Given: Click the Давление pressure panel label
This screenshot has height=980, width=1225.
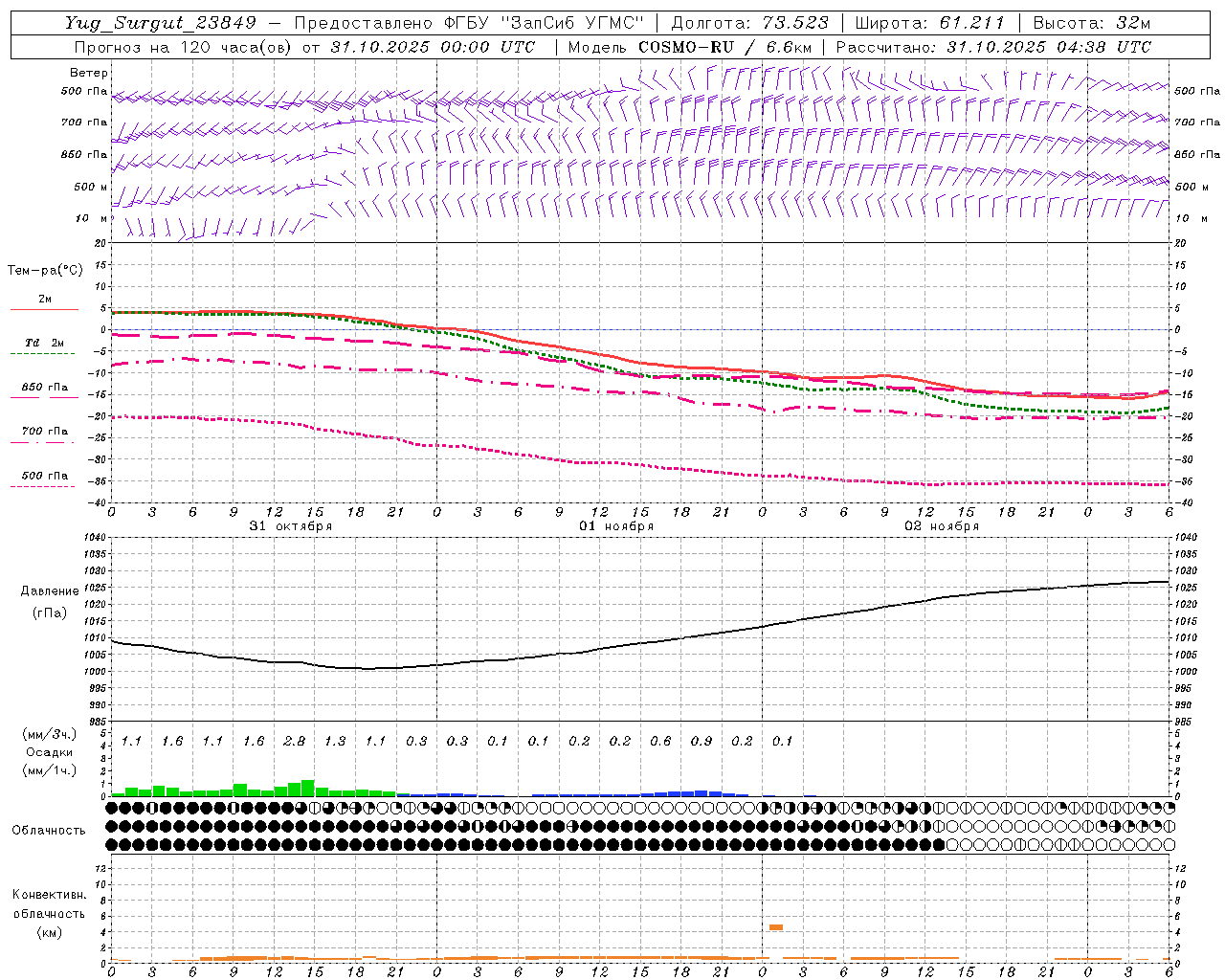Looking at the screenshot, I should click(x=50, y=591).
